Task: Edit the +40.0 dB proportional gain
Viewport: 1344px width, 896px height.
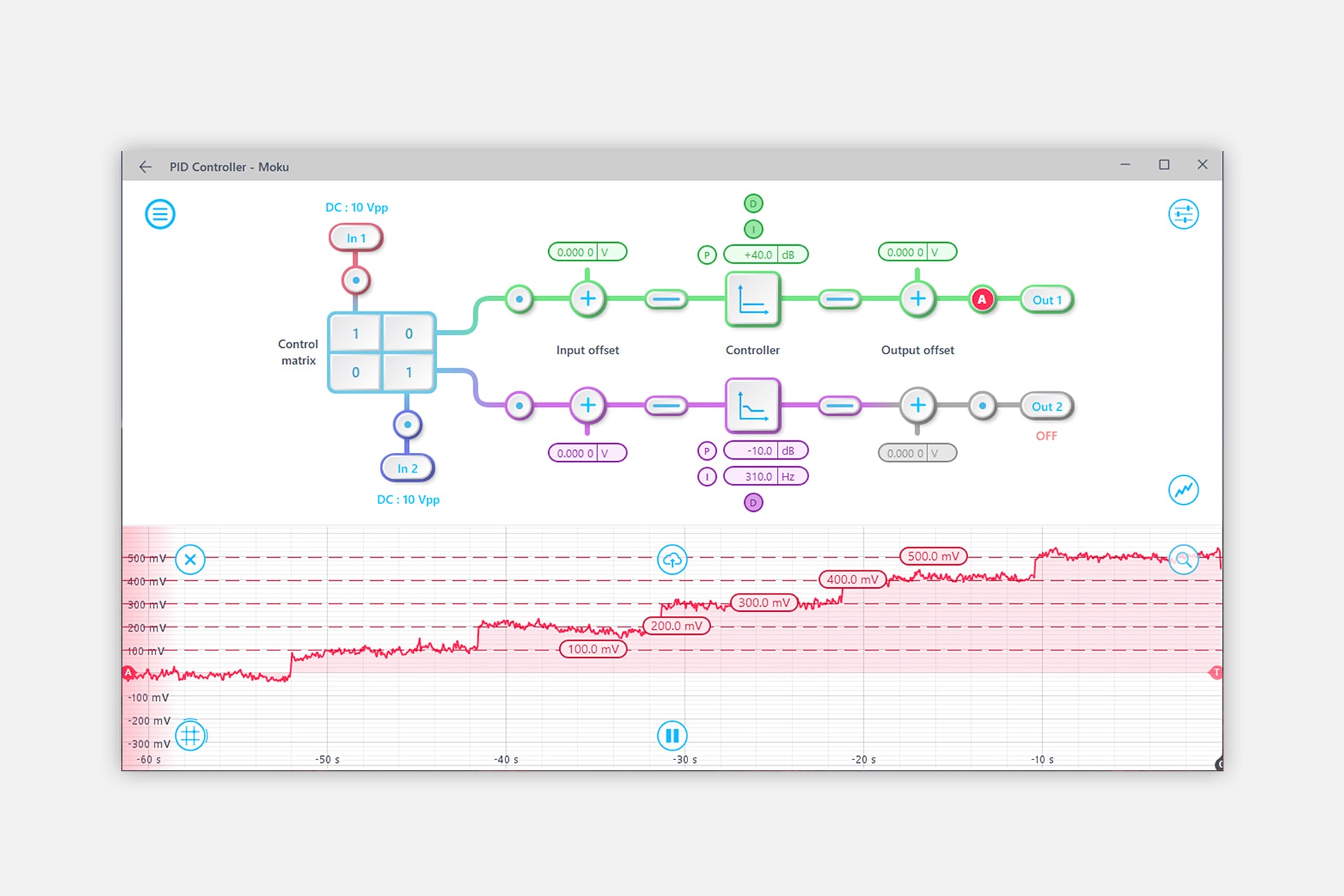Action: pos(758,255)
